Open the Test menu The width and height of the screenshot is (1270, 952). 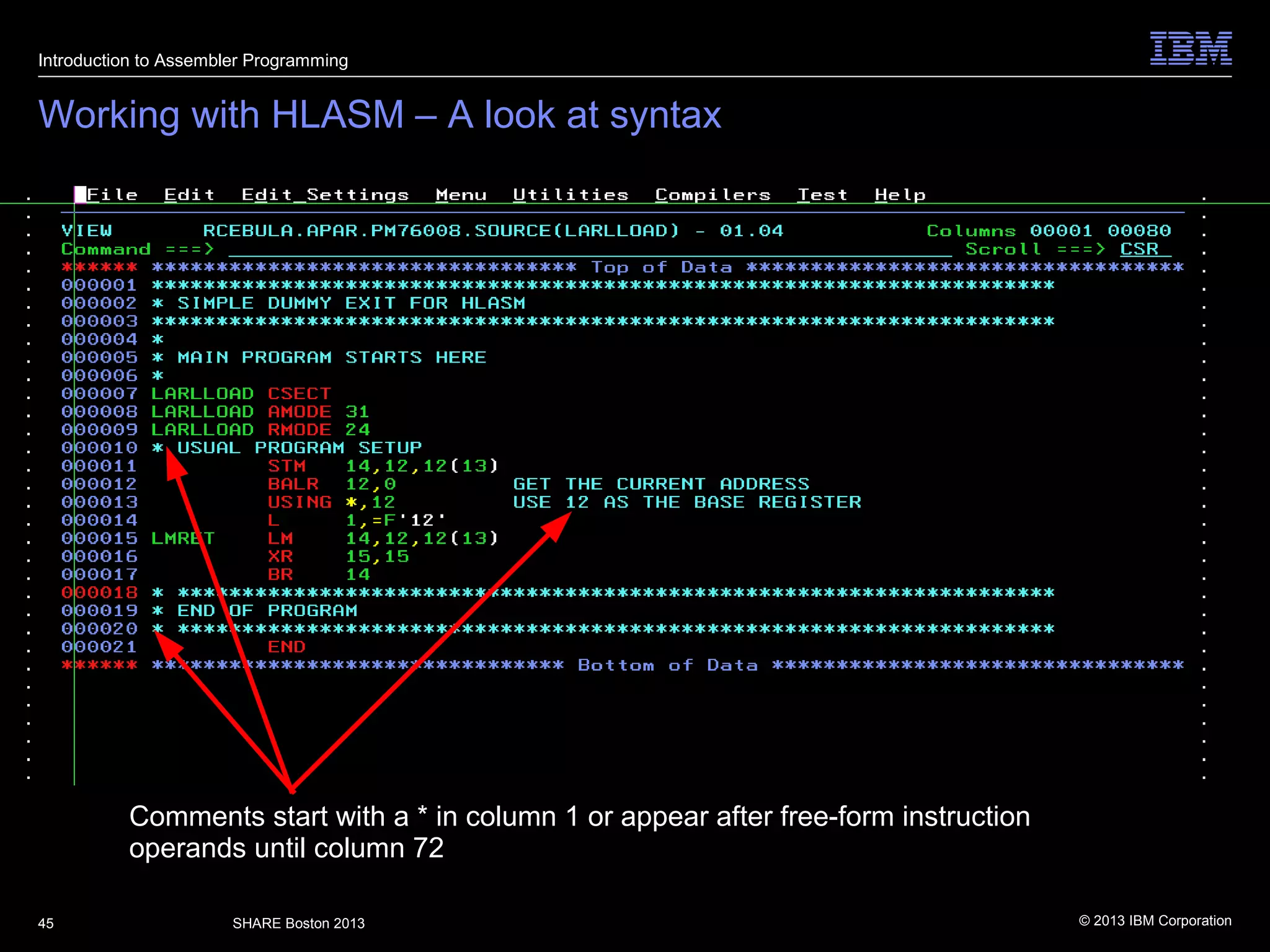pyautogui.click(x=822, y=195)
